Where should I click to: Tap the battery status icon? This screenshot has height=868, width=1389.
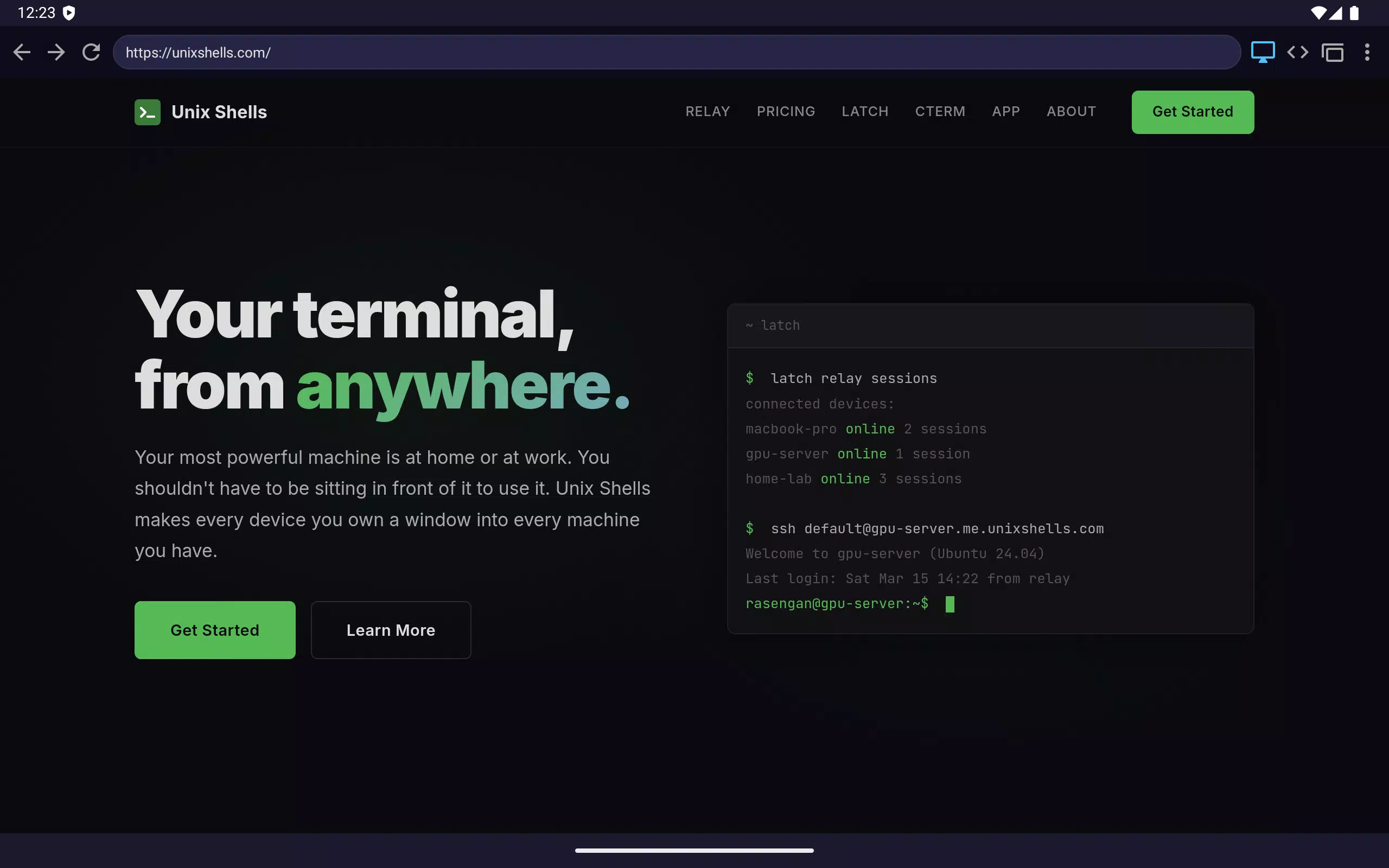pyautogui.click(x=1354, y=12)
